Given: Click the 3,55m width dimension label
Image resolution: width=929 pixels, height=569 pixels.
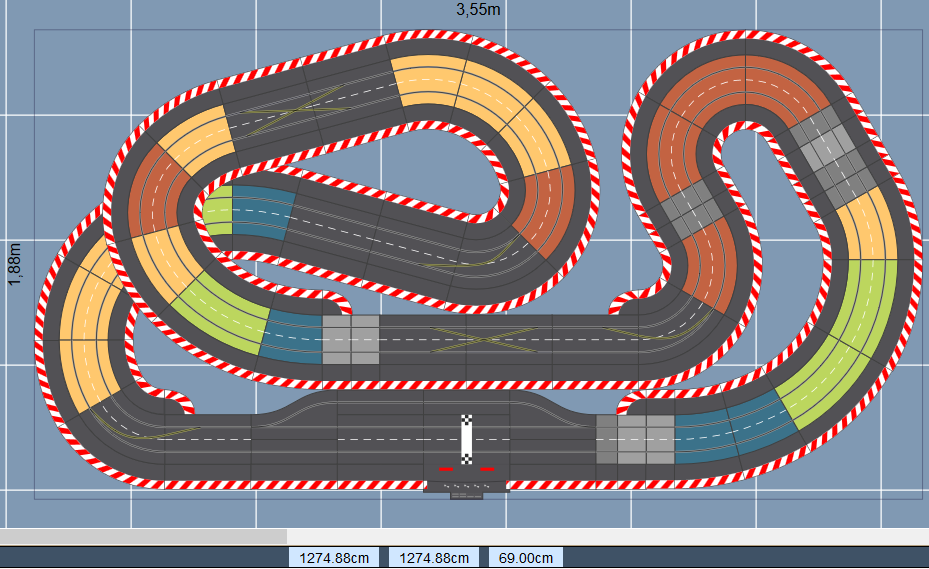Looking at the screenshot, I should tap(478, 9).
